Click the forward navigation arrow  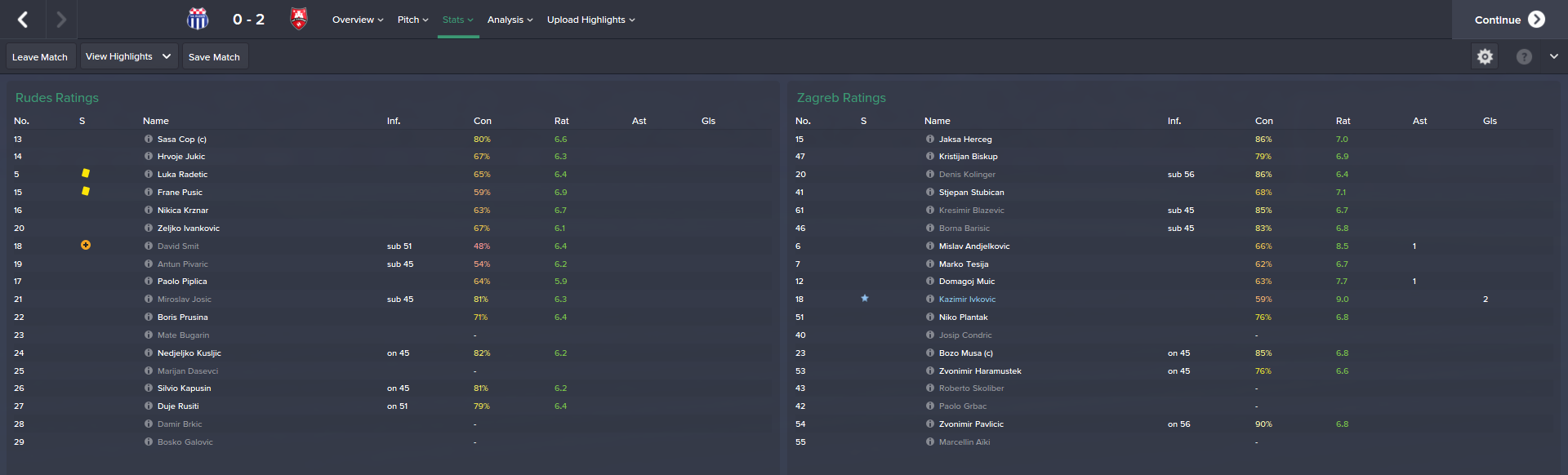click(61, 20)
